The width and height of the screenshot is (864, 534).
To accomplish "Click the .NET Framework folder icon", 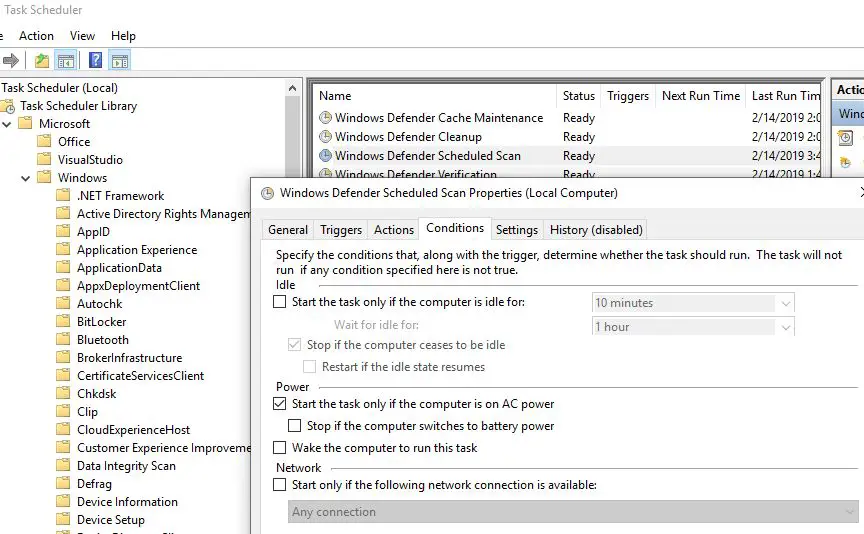I will click(63, 195).
